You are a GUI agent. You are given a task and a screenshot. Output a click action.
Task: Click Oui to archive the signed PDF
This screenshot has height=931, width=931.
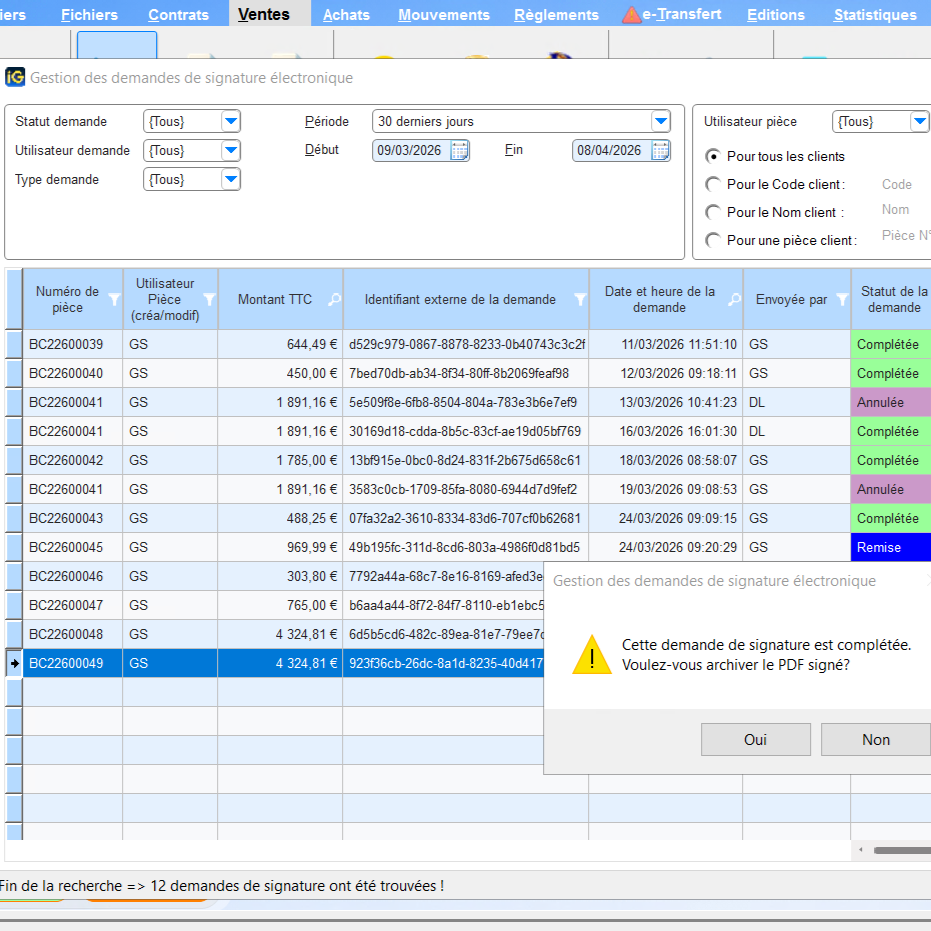click(755, 740)
